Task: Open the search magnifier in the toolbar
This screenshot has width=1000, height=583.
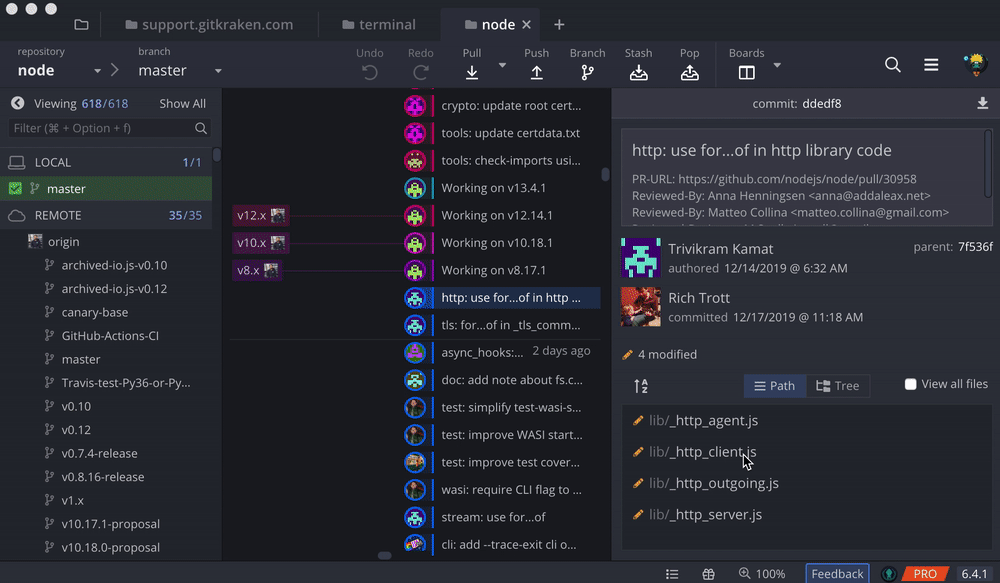Action: point(893,64)
